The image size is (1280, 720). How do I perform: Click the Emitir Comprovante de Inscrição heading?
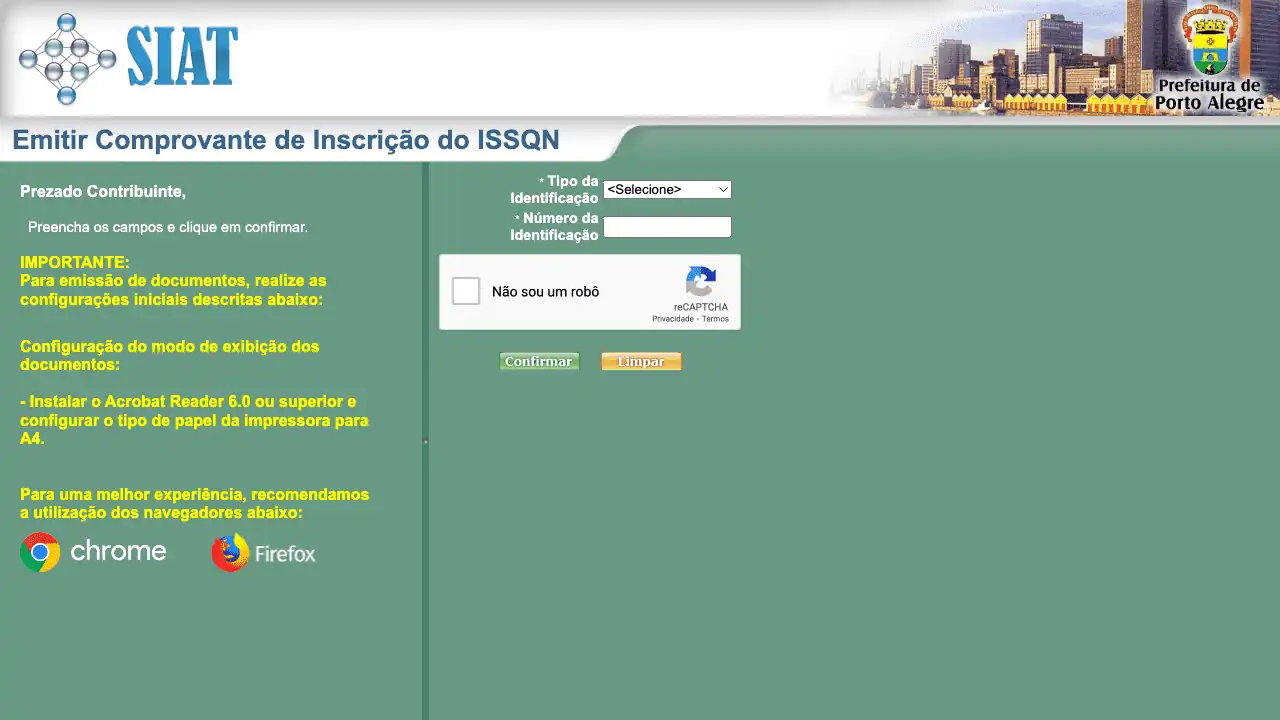[x=286, y=140]
